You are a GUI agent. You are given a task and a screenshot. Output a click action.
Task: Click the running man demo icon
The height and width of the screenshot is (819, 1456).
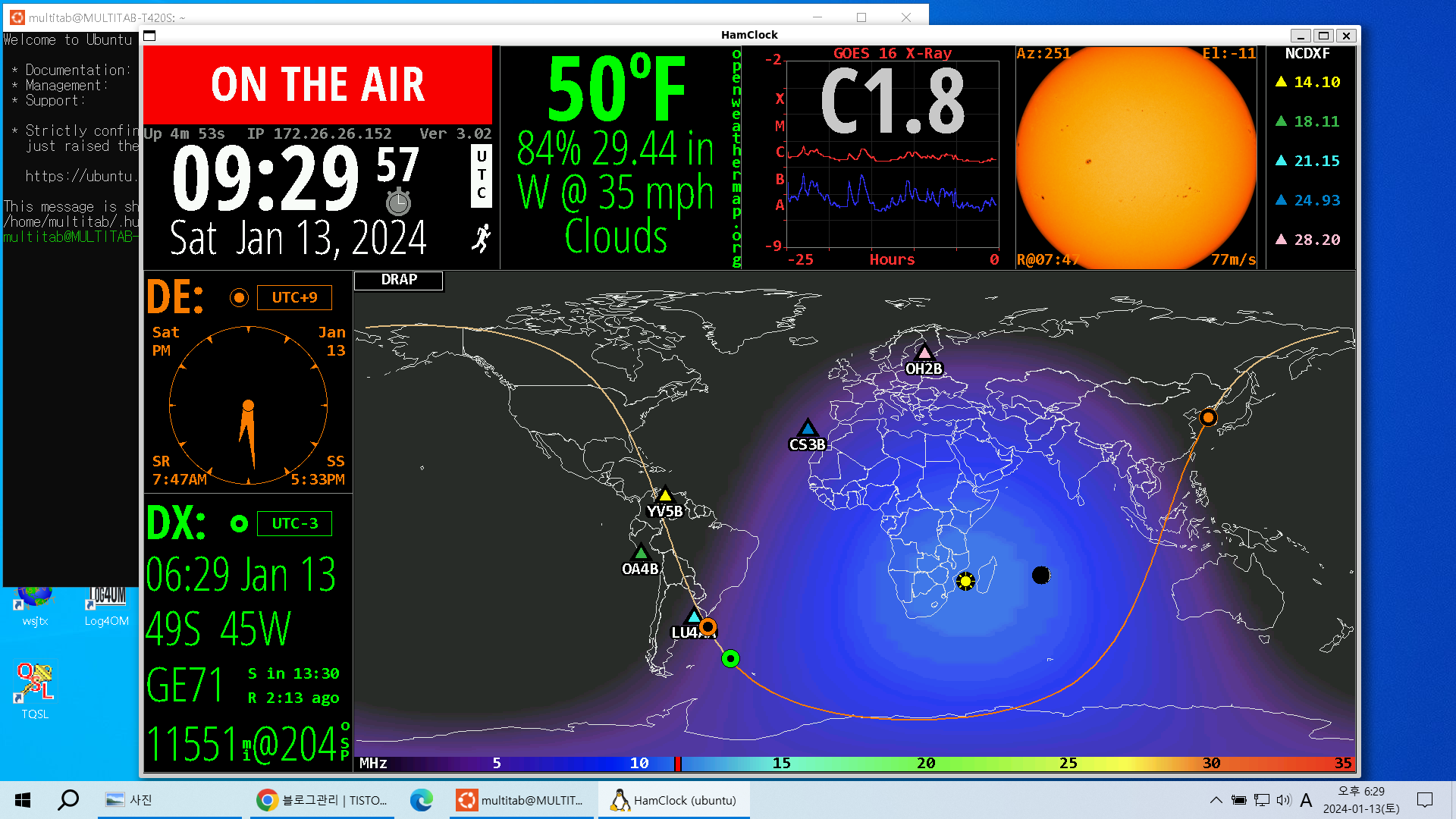(x=481, y=238)
